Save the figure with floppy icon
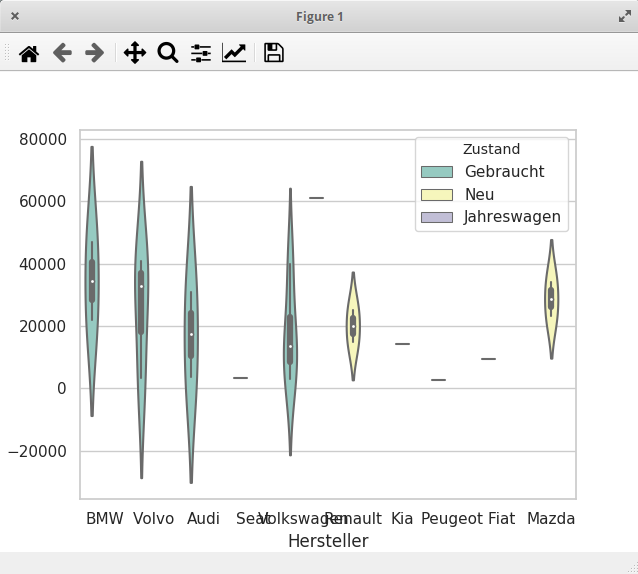 (274, 53)
